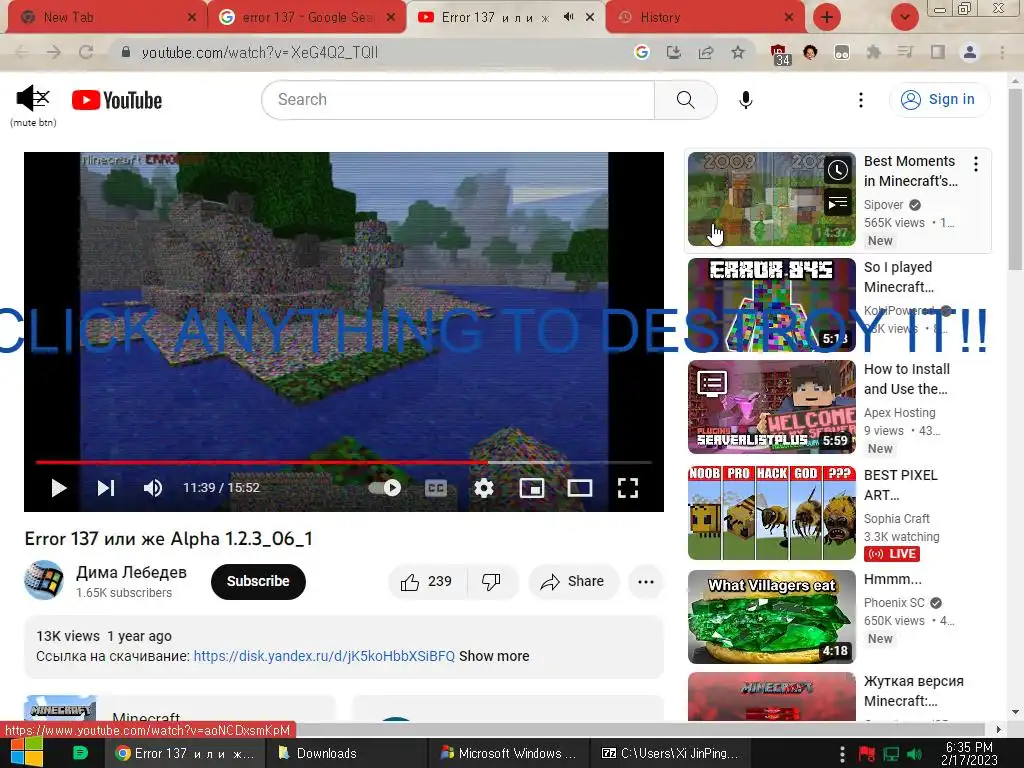Expand description with Show more
The image size is (1024, 768).
494,656
